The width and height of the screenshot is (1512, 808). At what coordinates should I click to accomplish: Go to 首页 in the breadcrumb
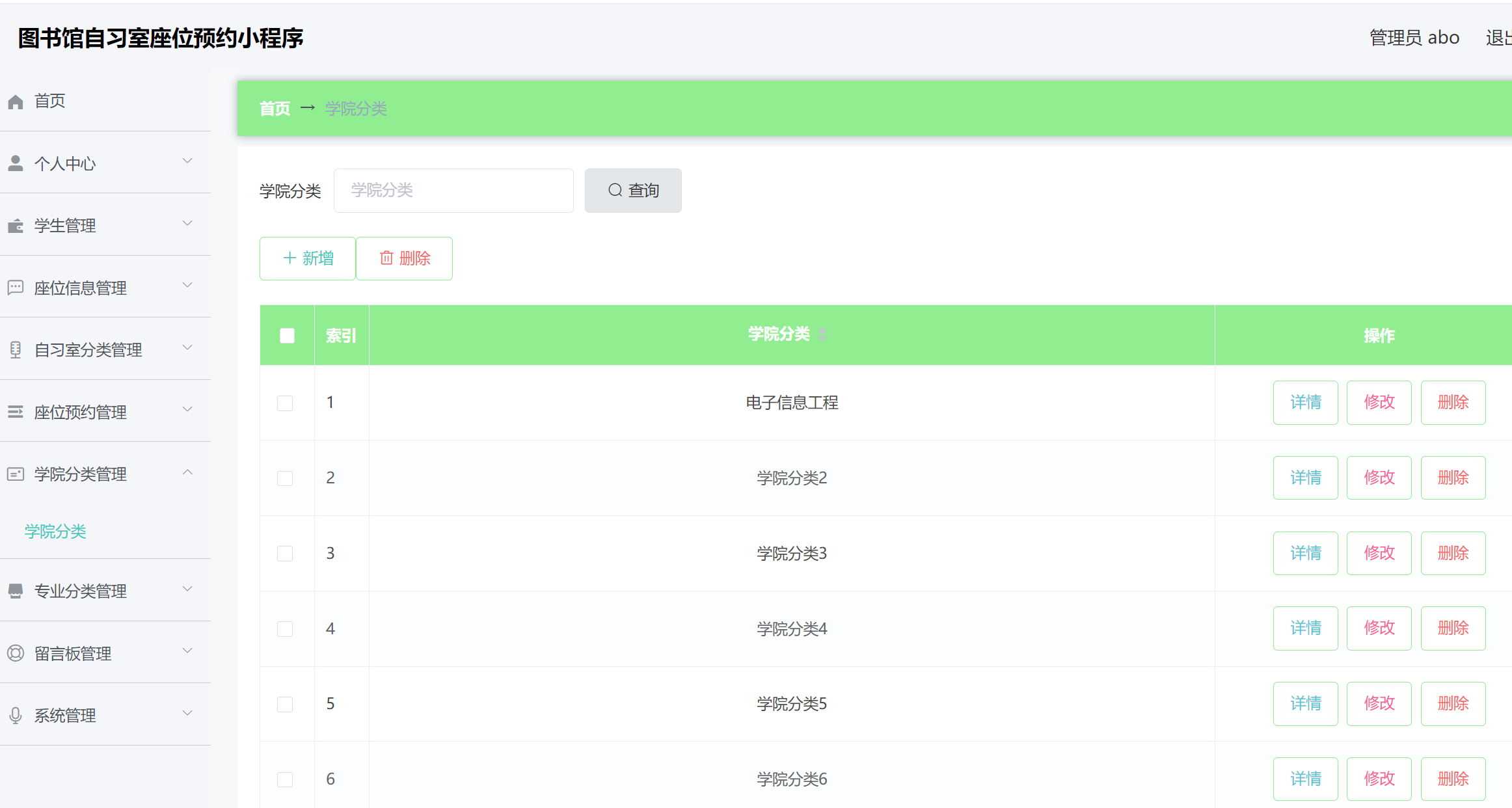[x=275, y=109]
